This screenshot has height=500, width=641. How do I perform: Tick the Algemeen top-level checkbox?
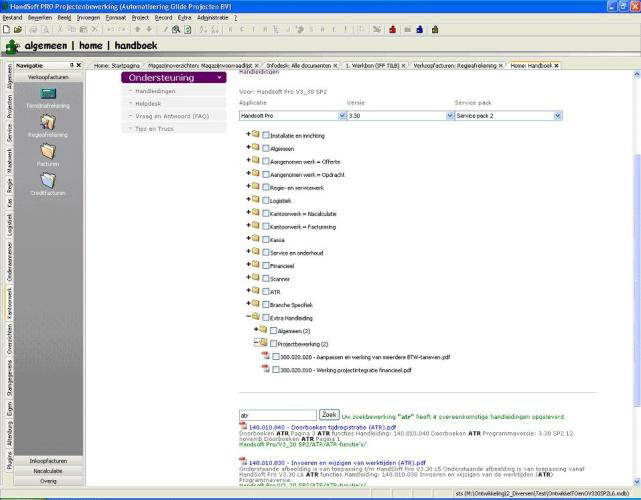coord(266,148)
